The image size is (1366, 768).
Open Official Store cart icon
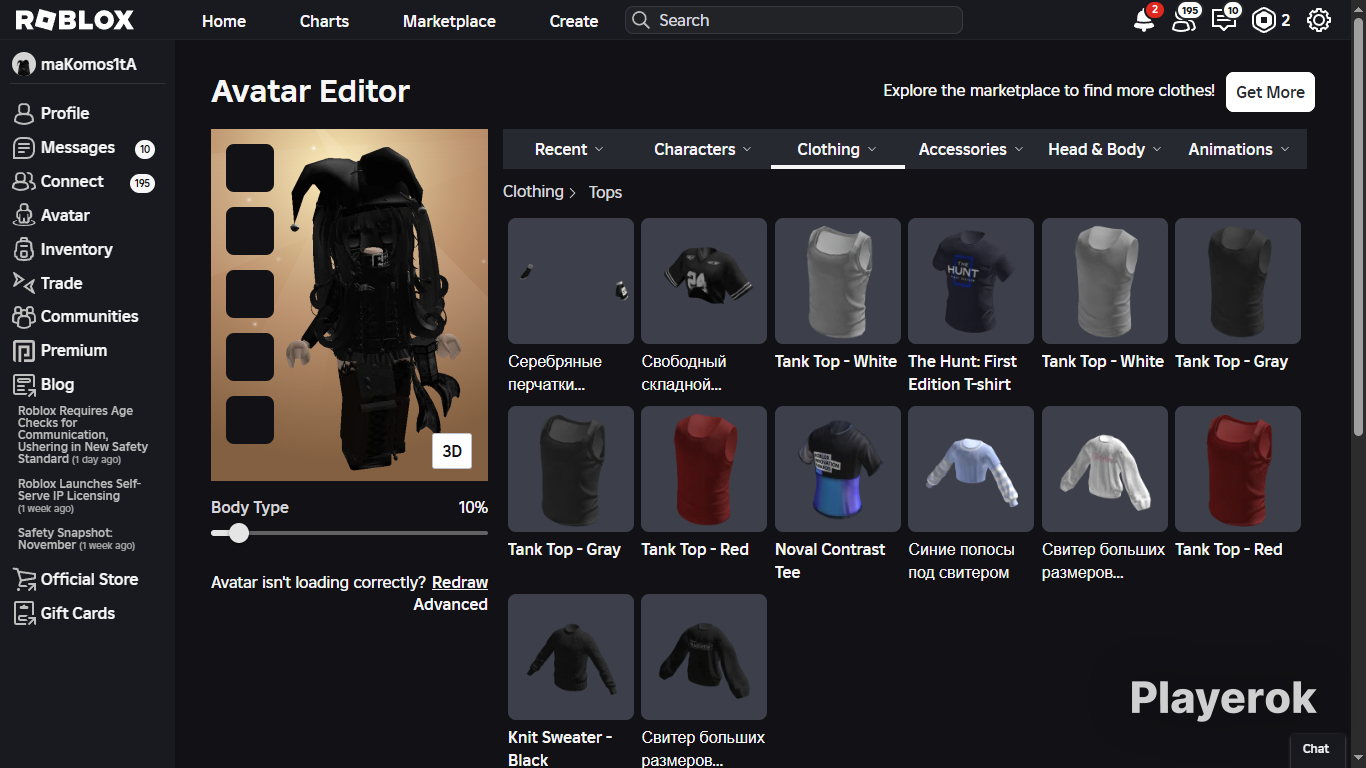[x=24, y=579]
